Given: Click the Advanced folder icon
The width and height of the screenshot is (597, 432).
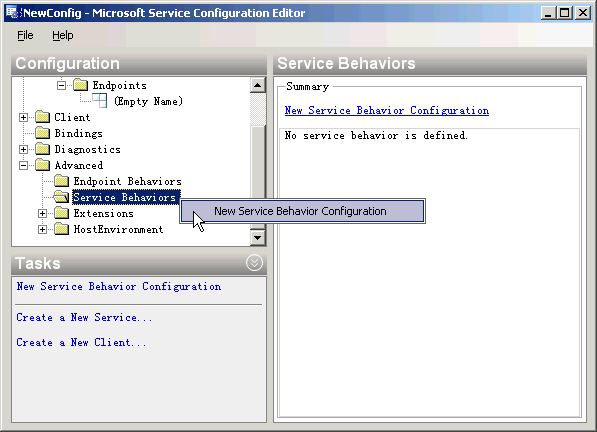Looking at the screenshot, I should pos(42,165).
